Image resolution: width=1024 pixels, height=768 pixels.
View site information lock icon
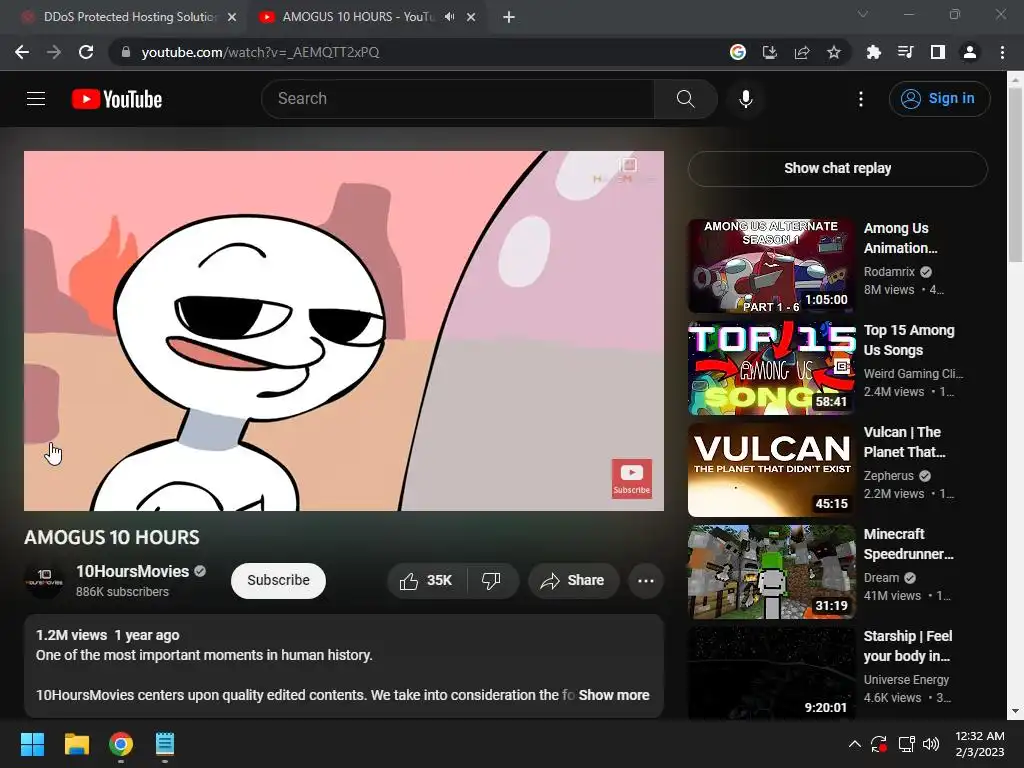tap(126, 52)
